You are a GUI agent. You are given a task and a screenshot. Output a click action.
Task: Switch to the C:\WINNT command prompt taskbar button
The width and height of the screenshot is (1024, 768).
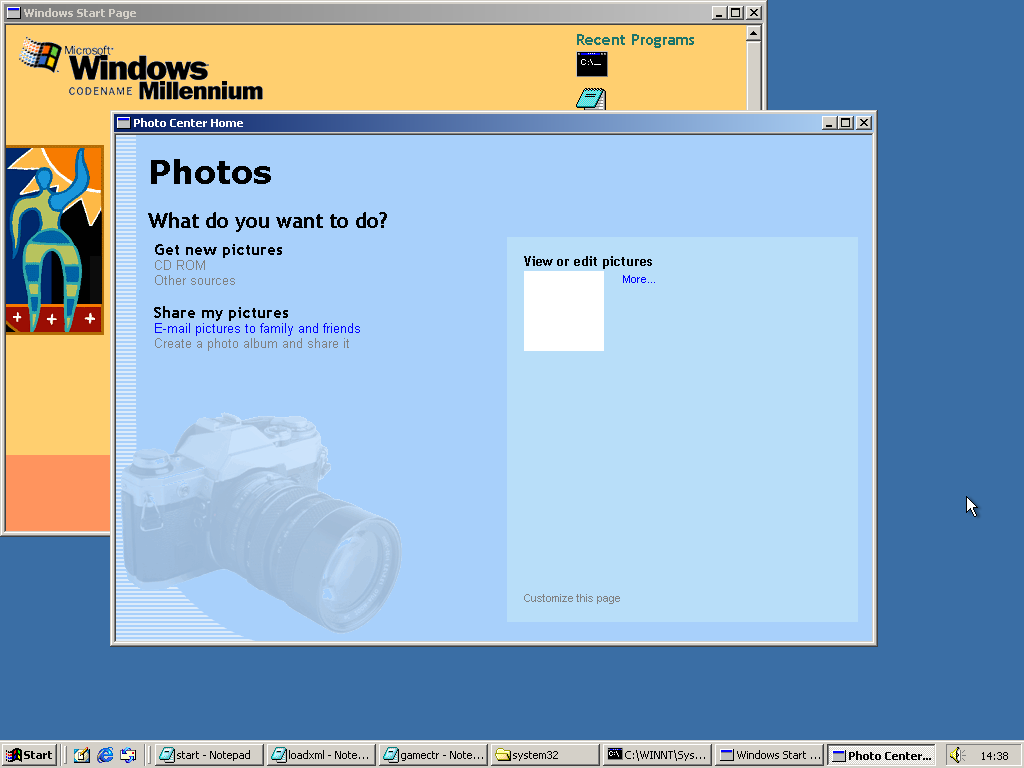click(657, 756)
